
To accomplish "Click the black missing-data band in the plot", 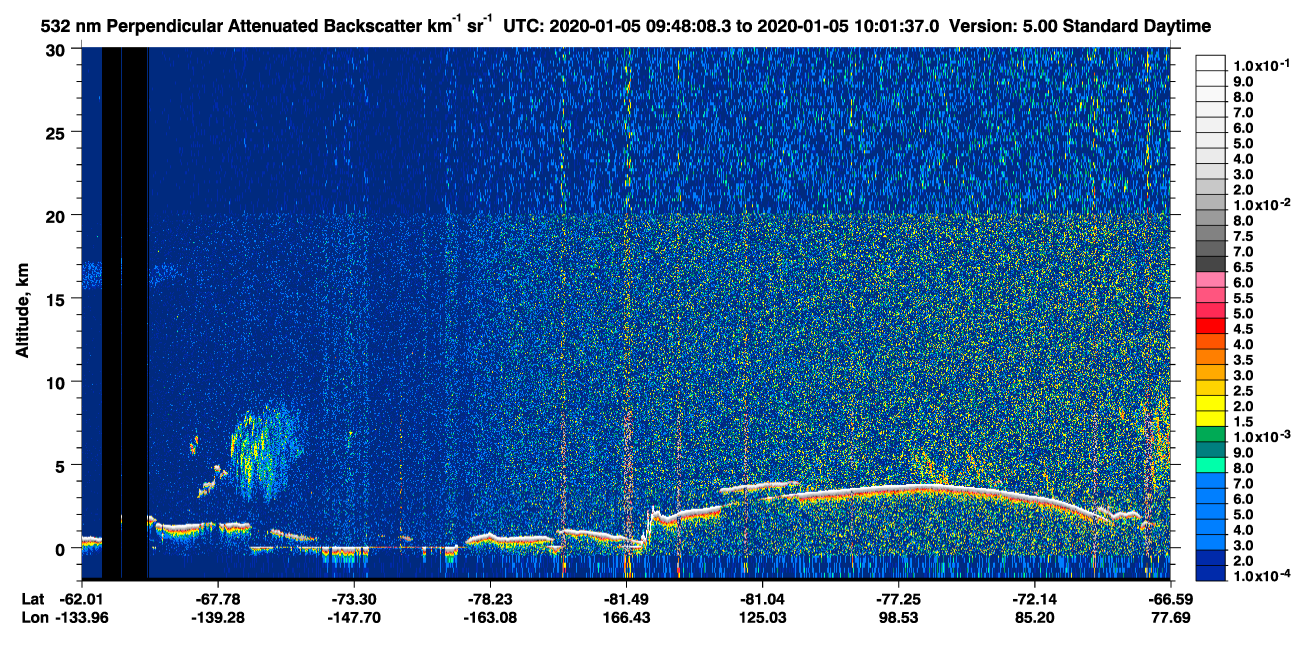I will coord(124,312).
